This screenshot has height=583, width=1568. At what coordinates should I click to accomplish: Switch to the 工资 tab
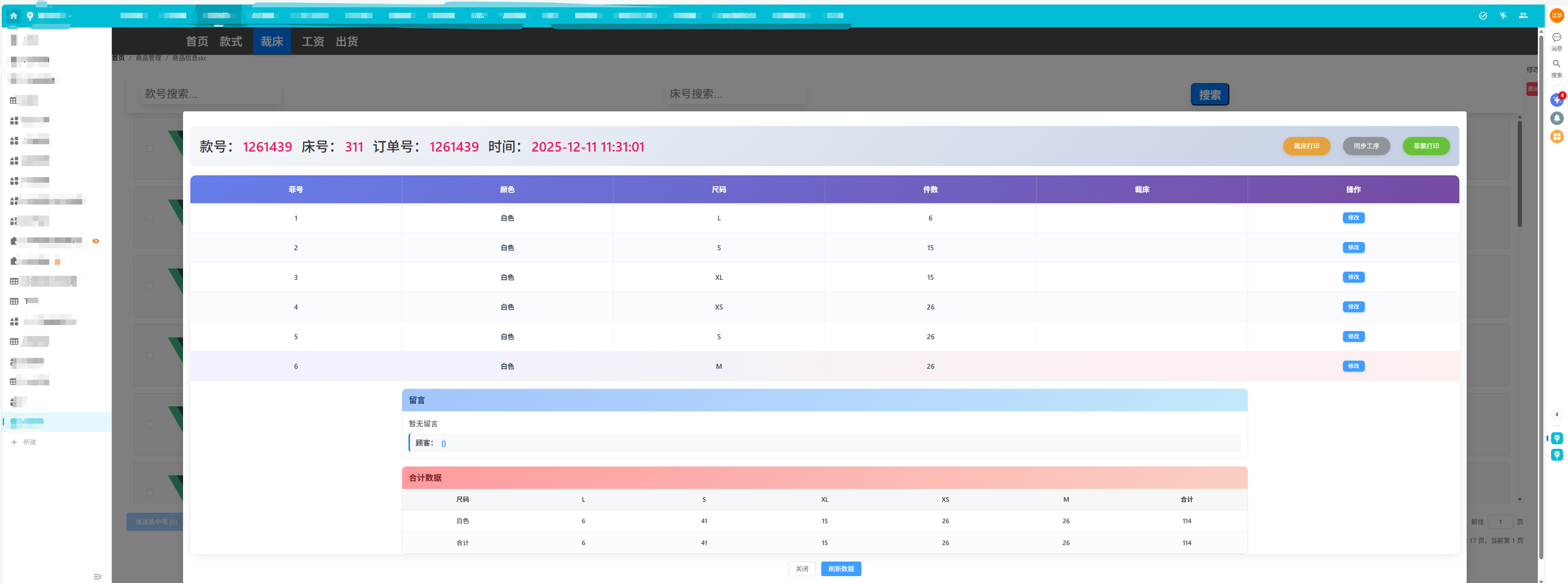coord(313,42)
